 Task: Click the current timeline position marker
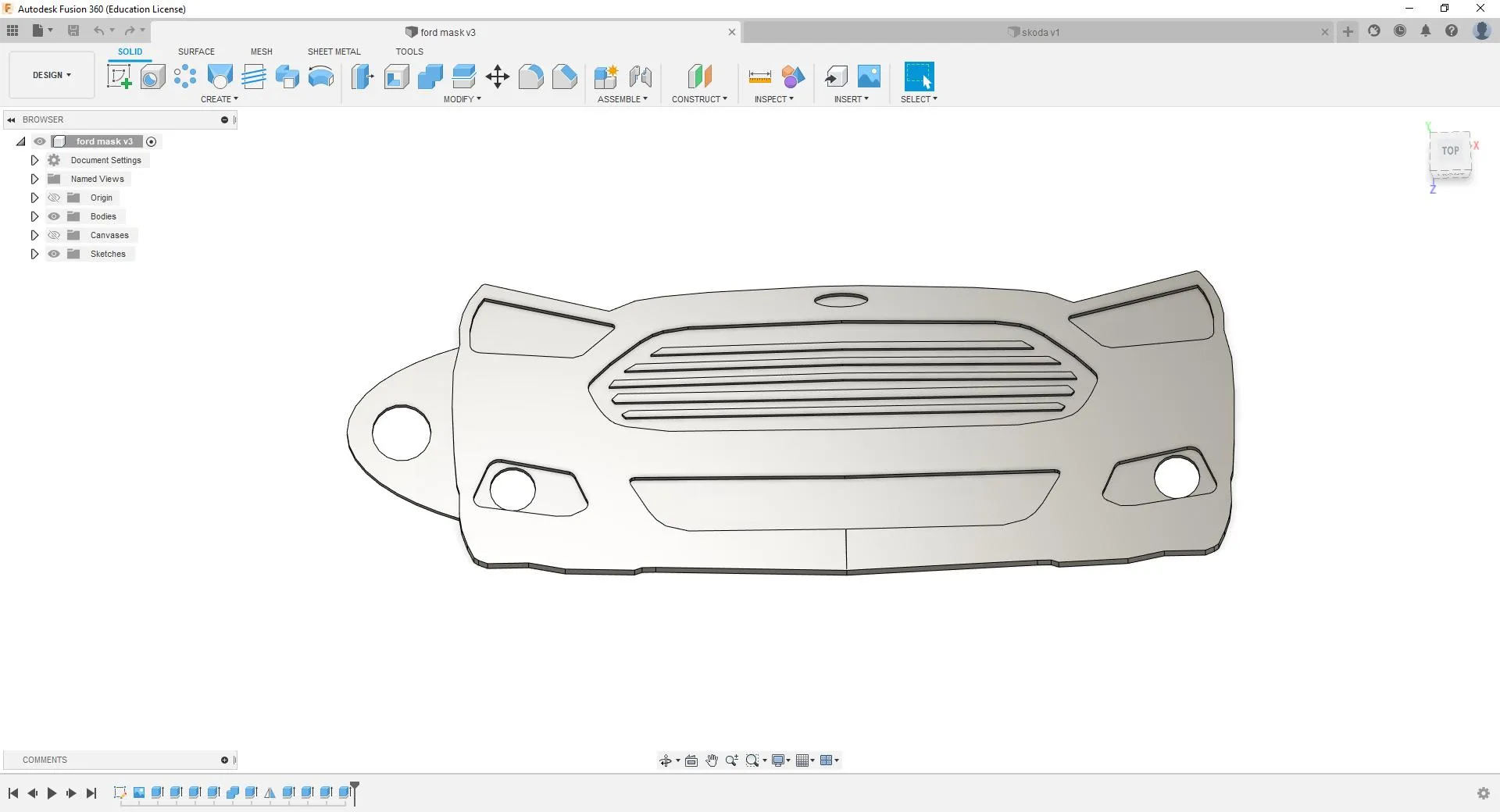pos(353,790)
